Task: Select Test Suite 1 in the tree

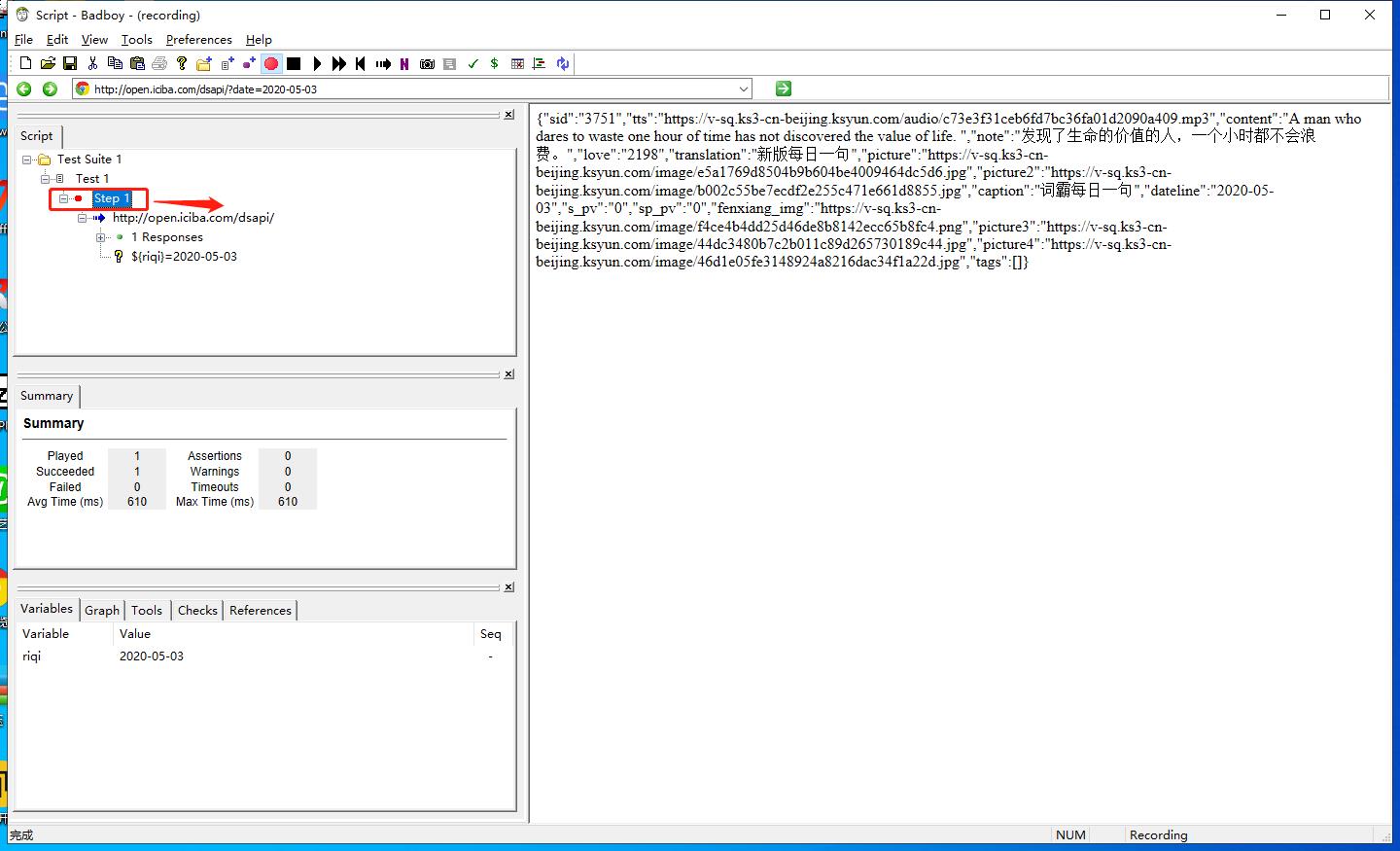Action: [x=89, y=160]
